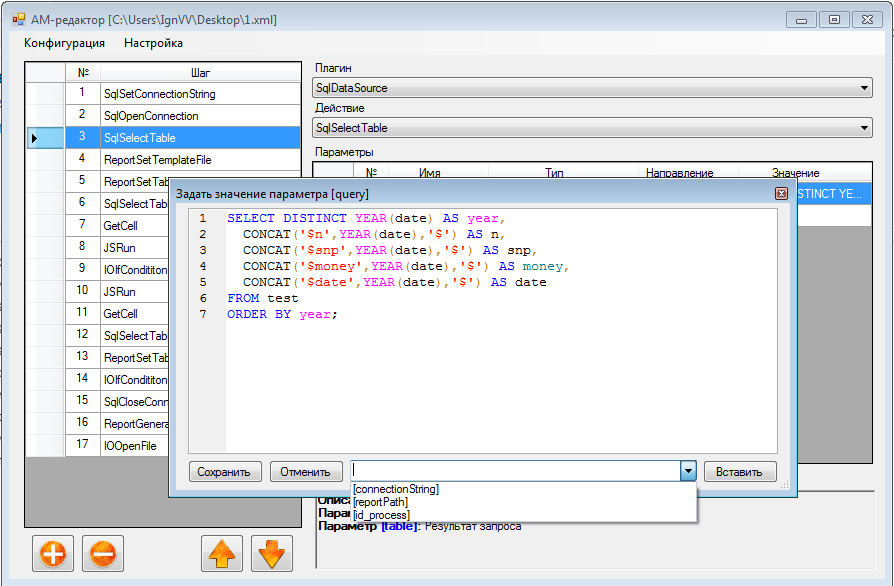
Task: Click the Шаг column header
Action: coord(200,72)
